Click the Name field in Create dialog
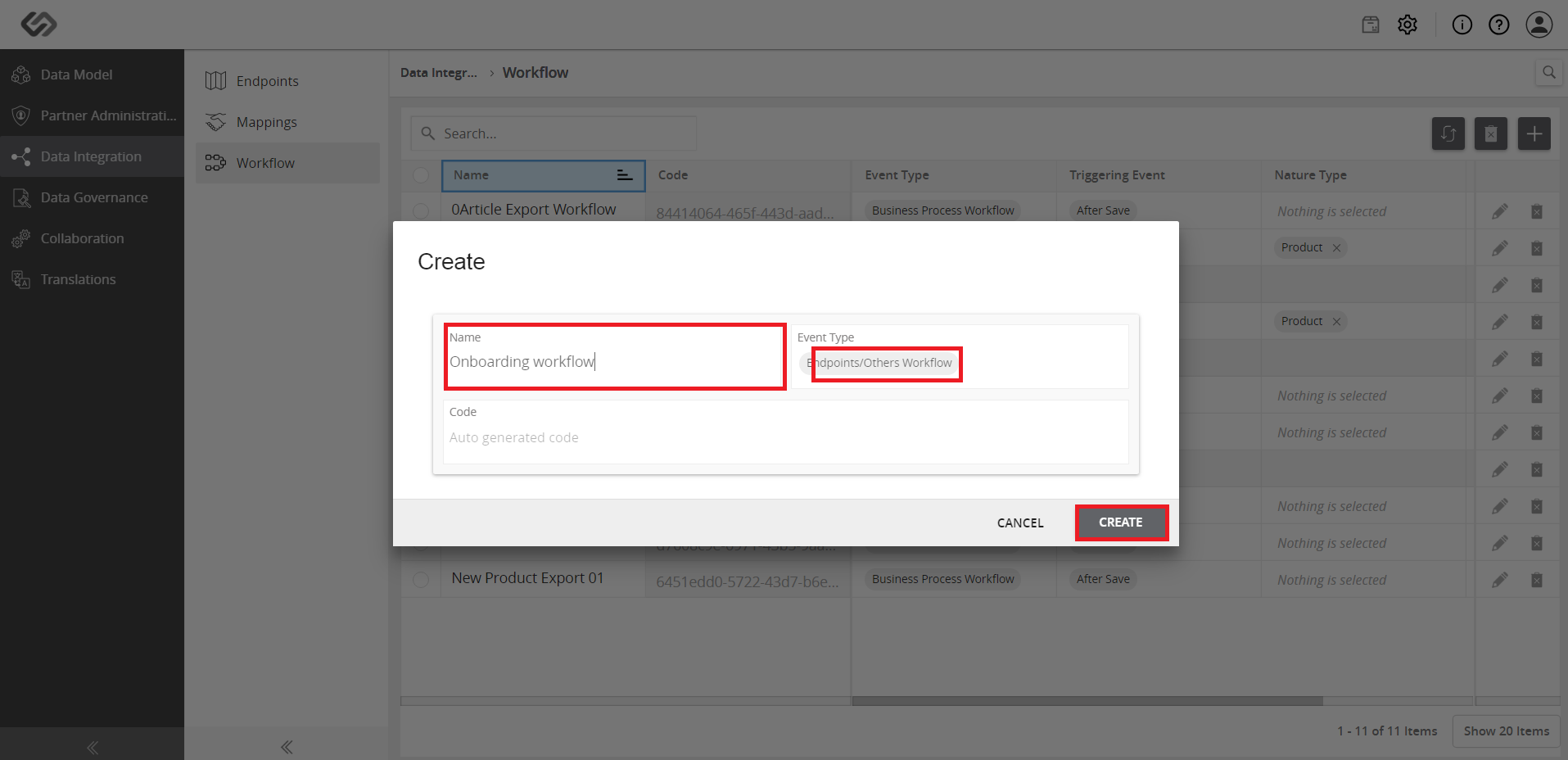Image resolution: width=1568 pixels, height=760 pixels. (615, 357)
